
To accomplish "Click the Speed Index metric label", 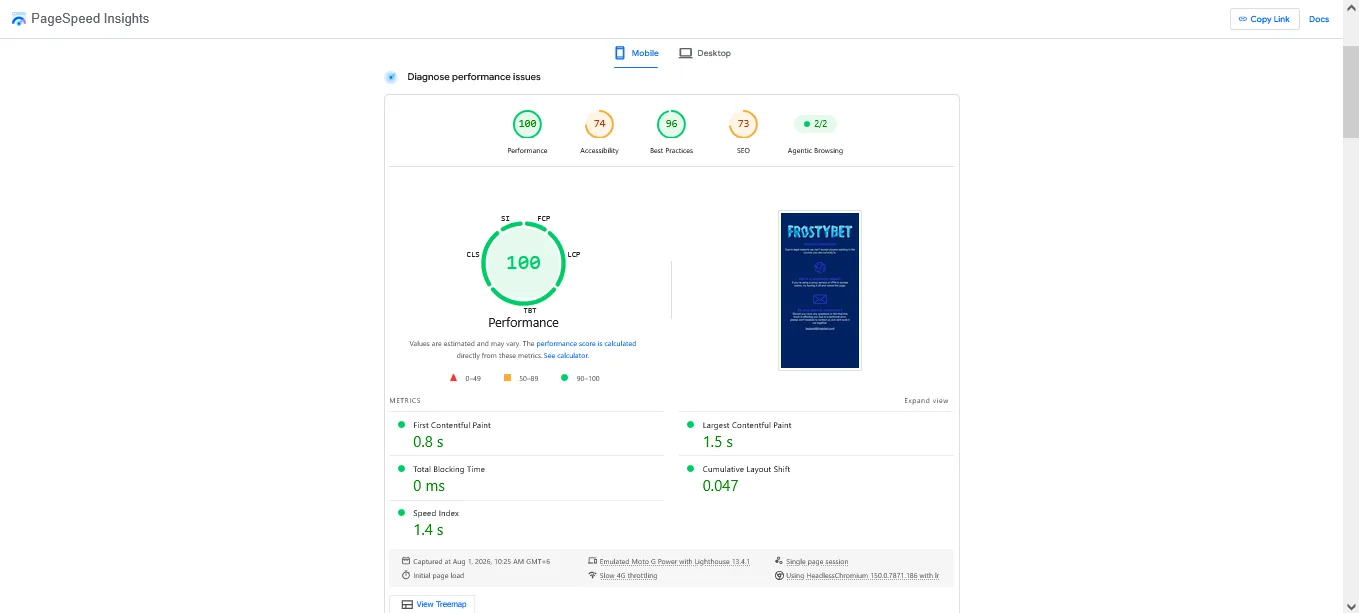I will [437, 513].
